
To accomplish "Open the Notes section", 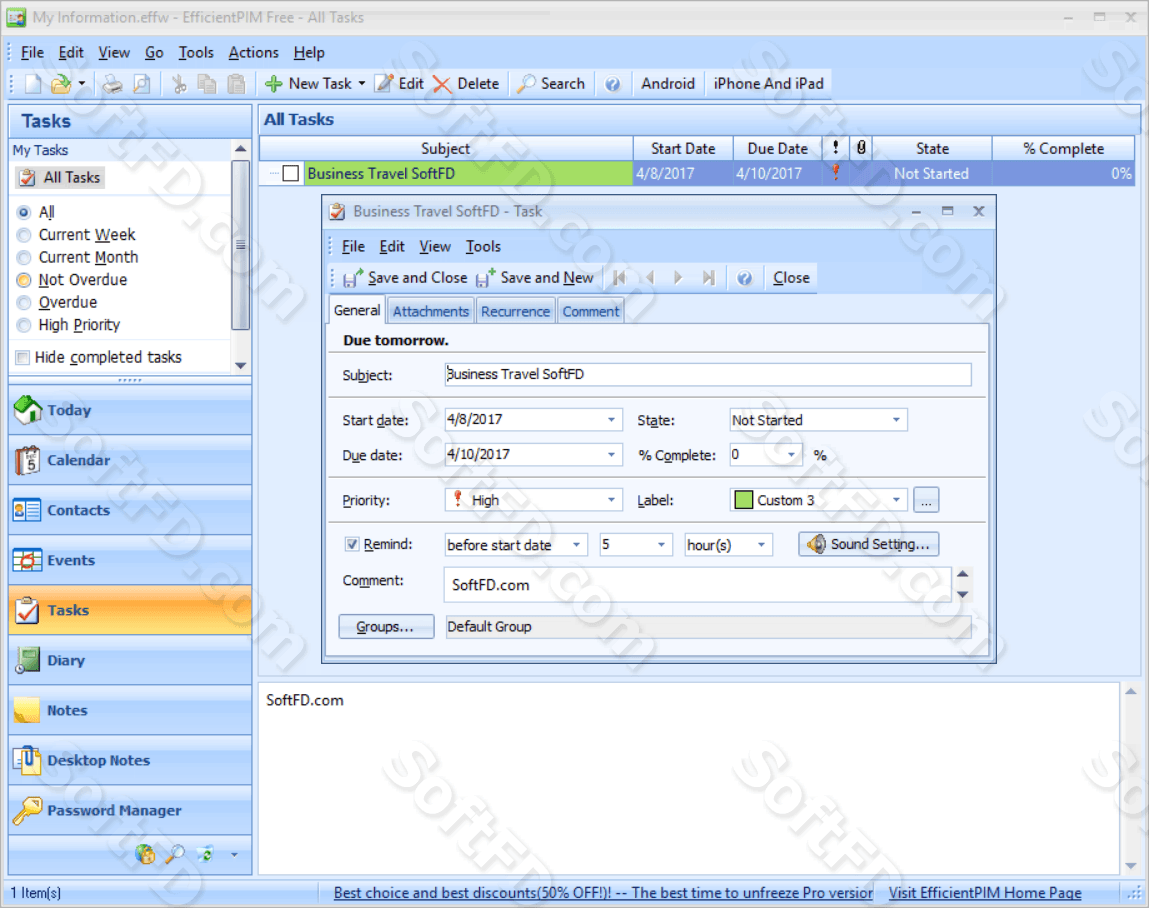I will point(130,710).
